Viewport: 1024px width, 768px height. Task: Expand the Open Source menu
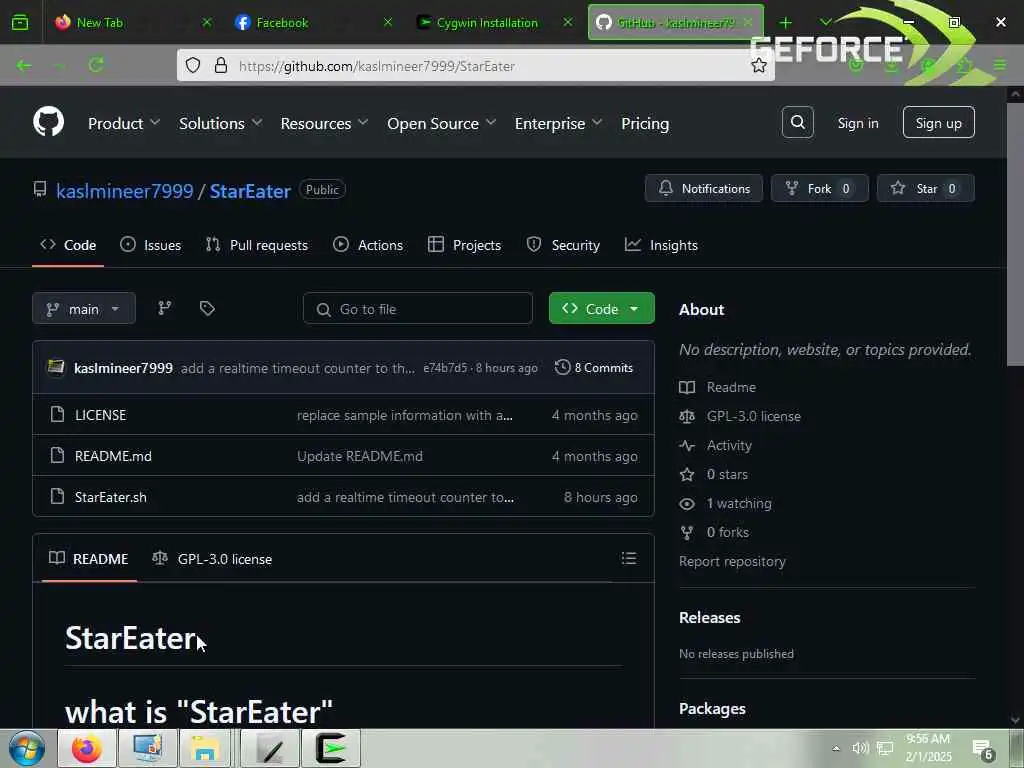(x=441, y=123)
